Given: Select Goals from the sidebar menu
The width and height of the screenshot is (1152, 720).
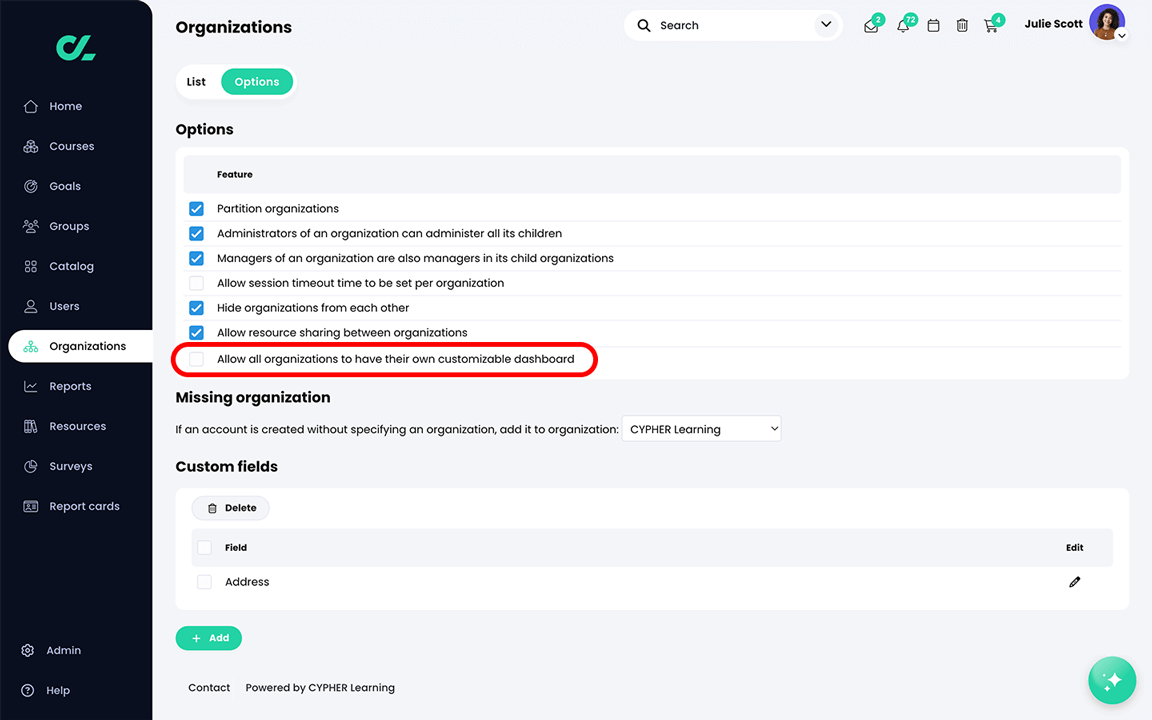Looking at the screenshot, I should click(x=64, y=186).
